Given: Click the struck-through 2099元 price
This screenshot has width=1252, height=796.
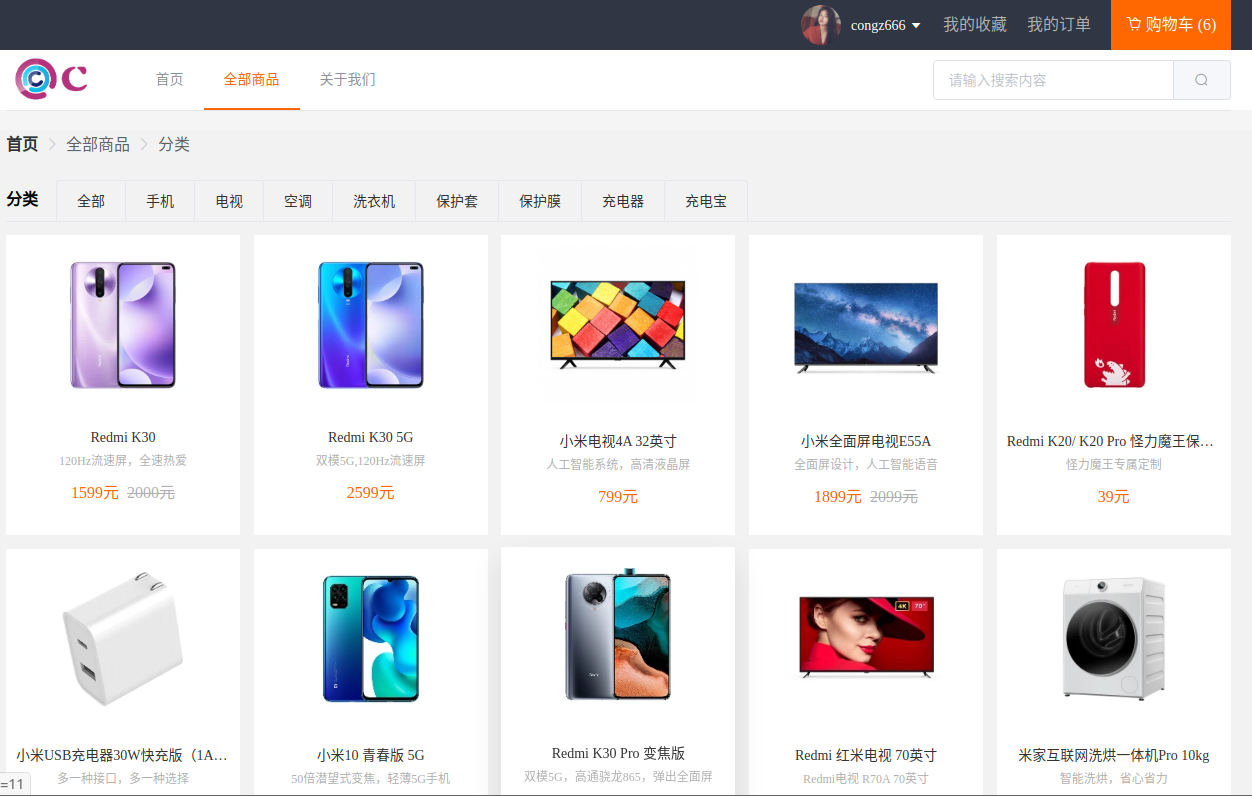Looking at the screenshot, I should coord(894,497).
